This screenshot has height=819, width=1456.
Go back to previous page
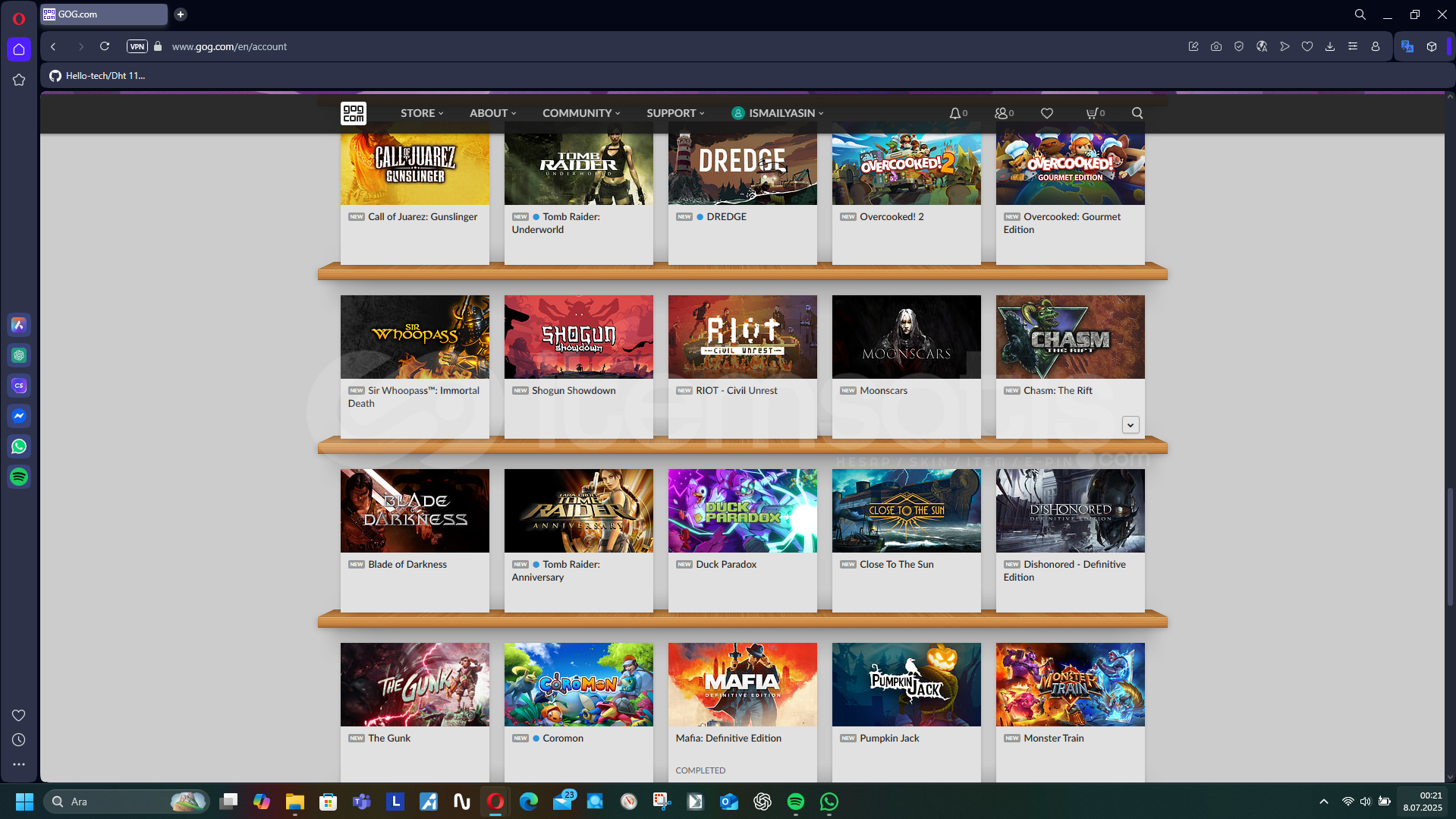click(x=53, y=46)
